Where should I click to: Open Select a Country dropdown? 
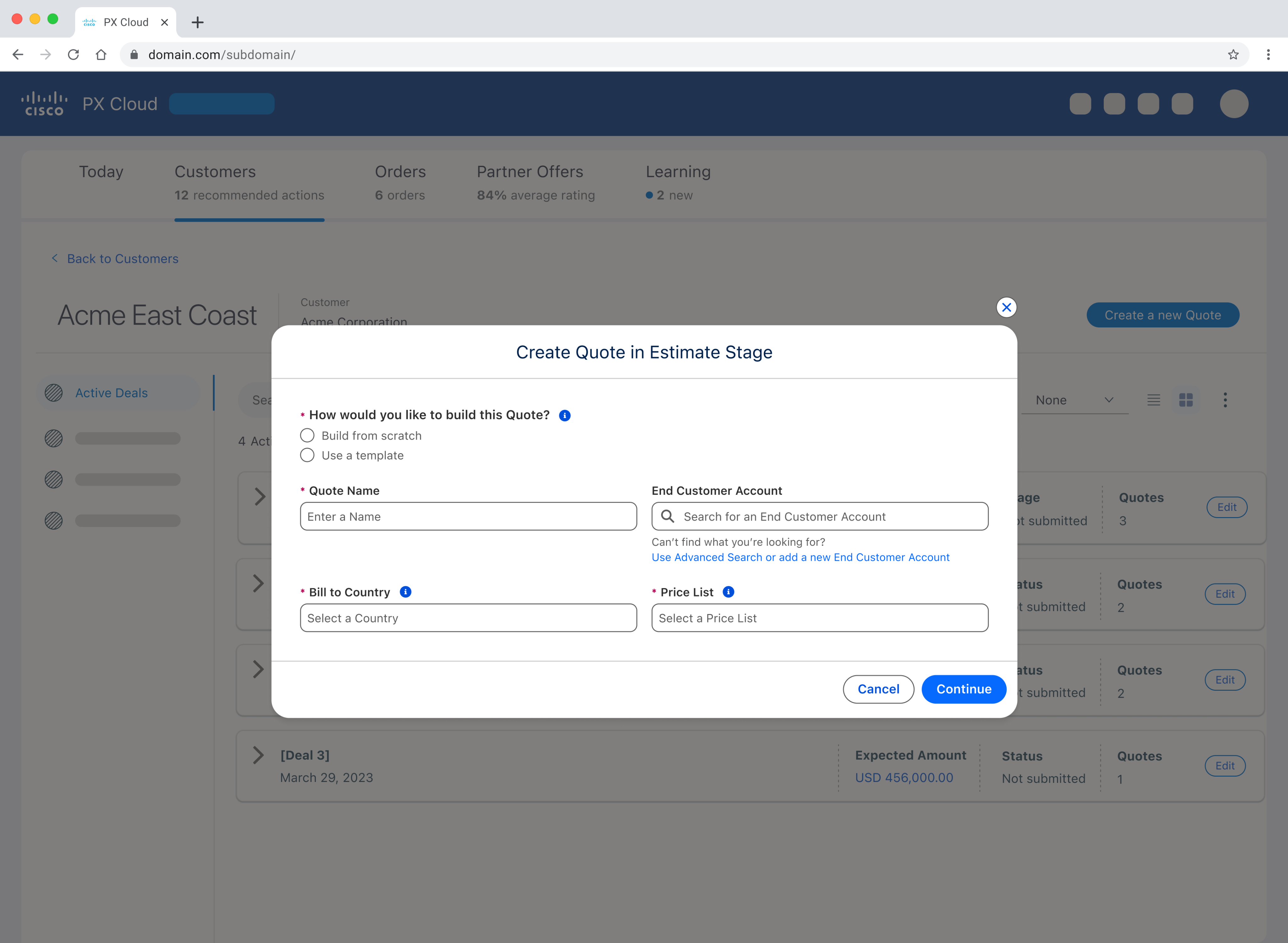coord(468,618)
